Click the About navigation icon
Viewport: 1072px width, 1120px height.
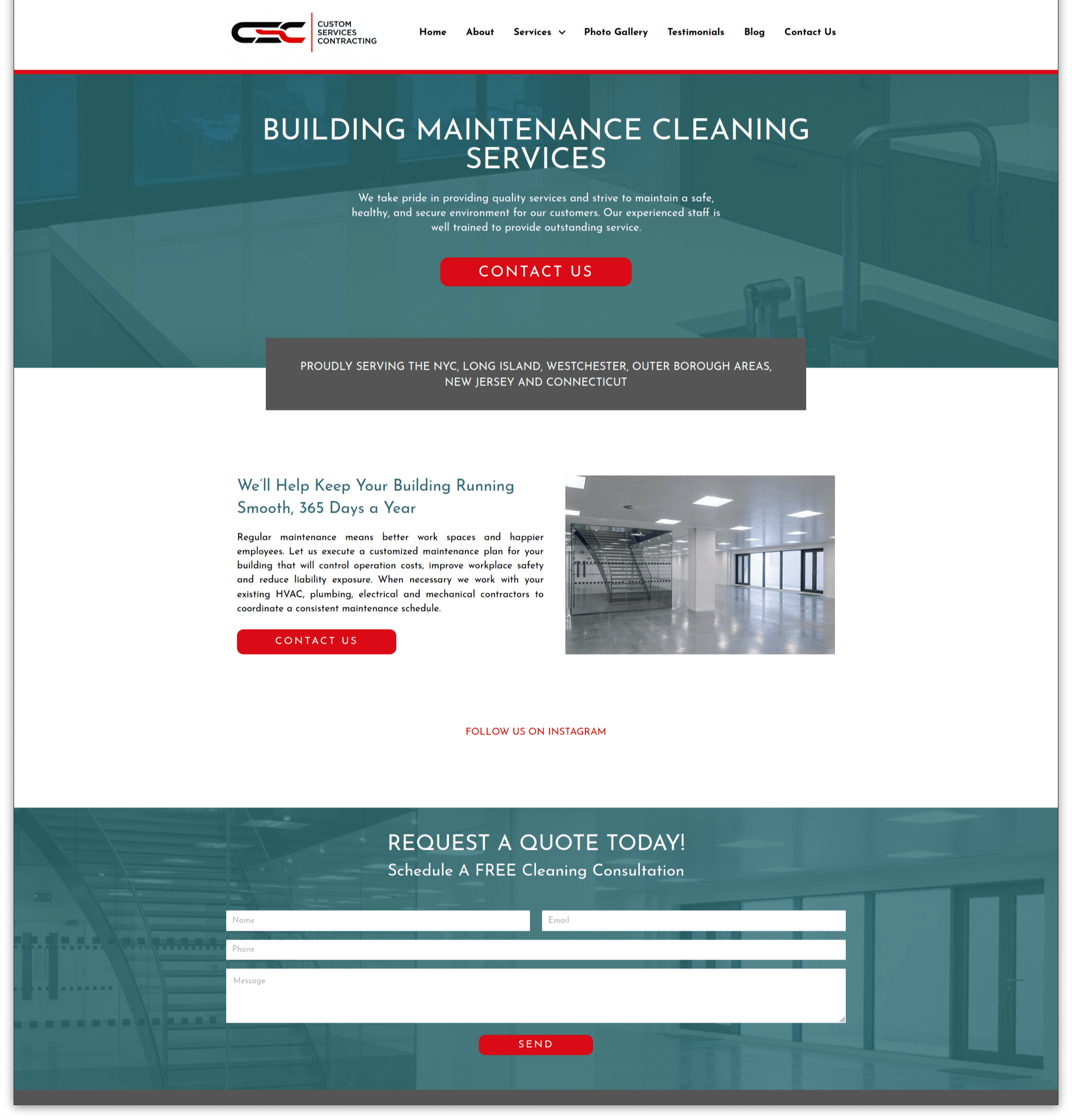(479, 31)
